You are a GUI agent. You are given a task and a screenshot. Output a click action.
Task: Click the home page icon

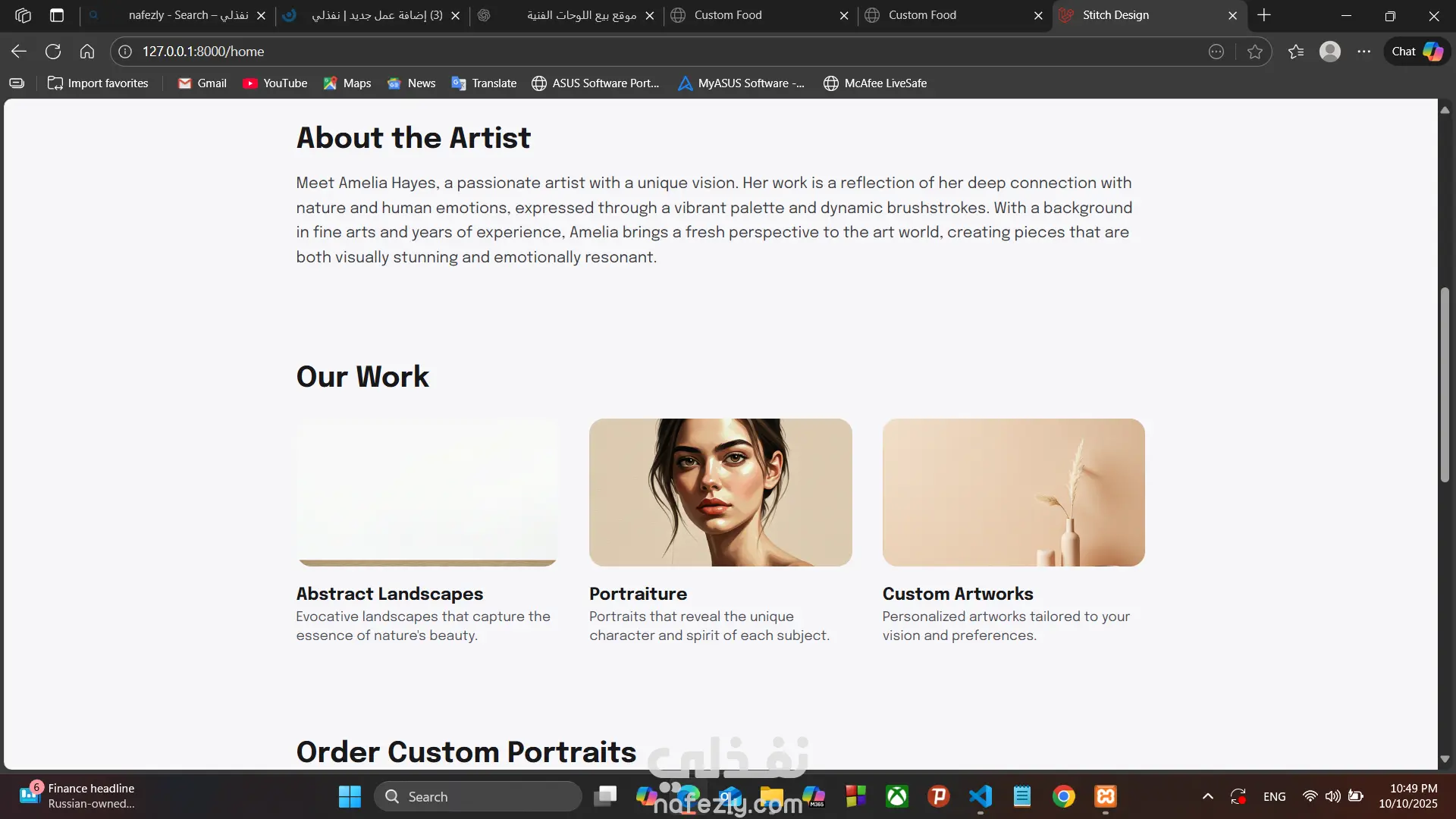pyautogui.click(x=87, y=52)
